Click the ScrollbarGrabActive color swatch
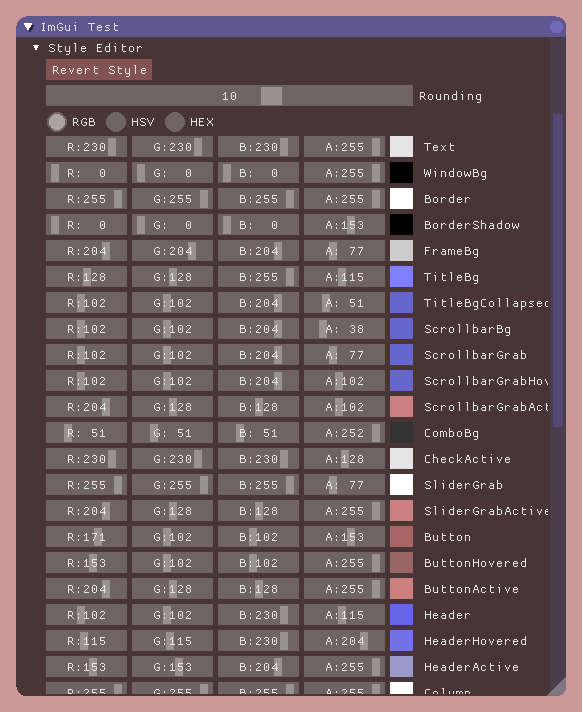This screenshot has width=582, height=712. click(x=401, y=406)
